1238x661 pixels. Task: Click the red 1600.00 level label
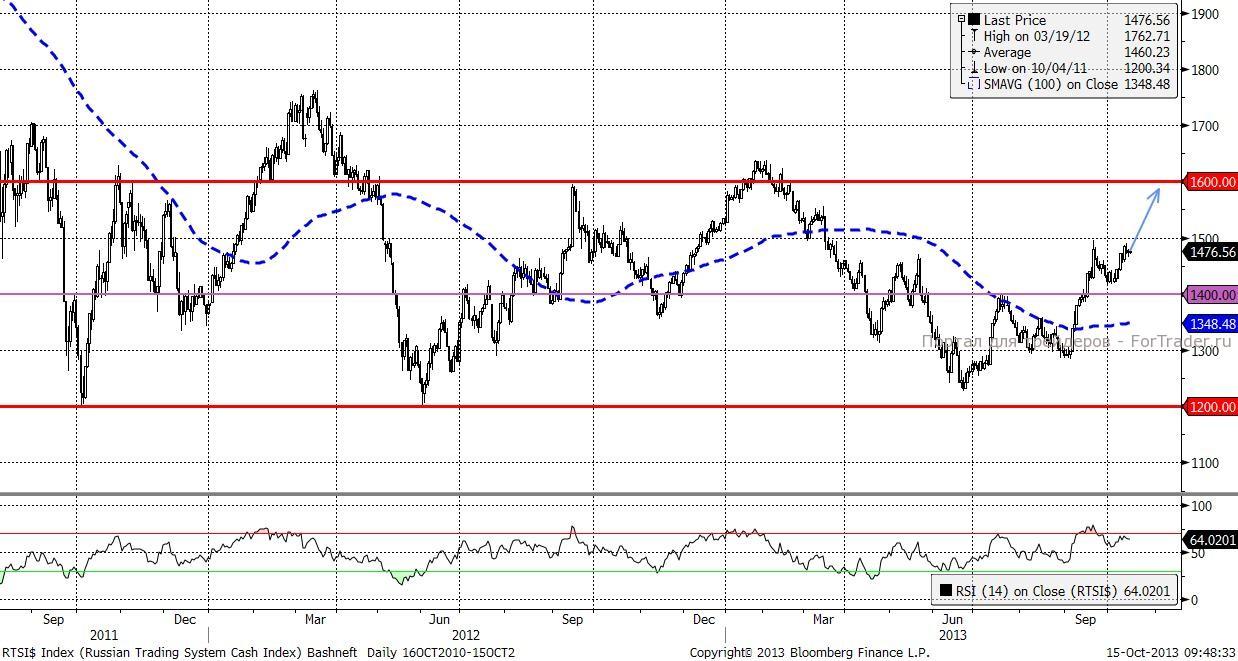click(1211, 182)
